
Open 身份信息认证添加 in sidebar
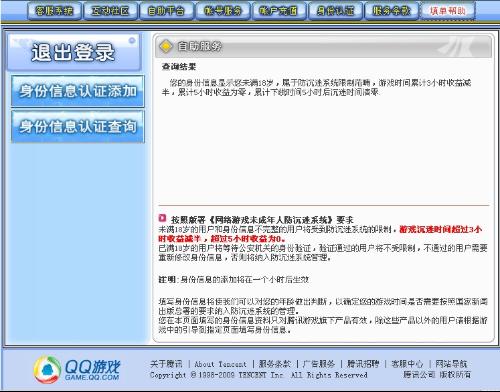tap(78, 91)
